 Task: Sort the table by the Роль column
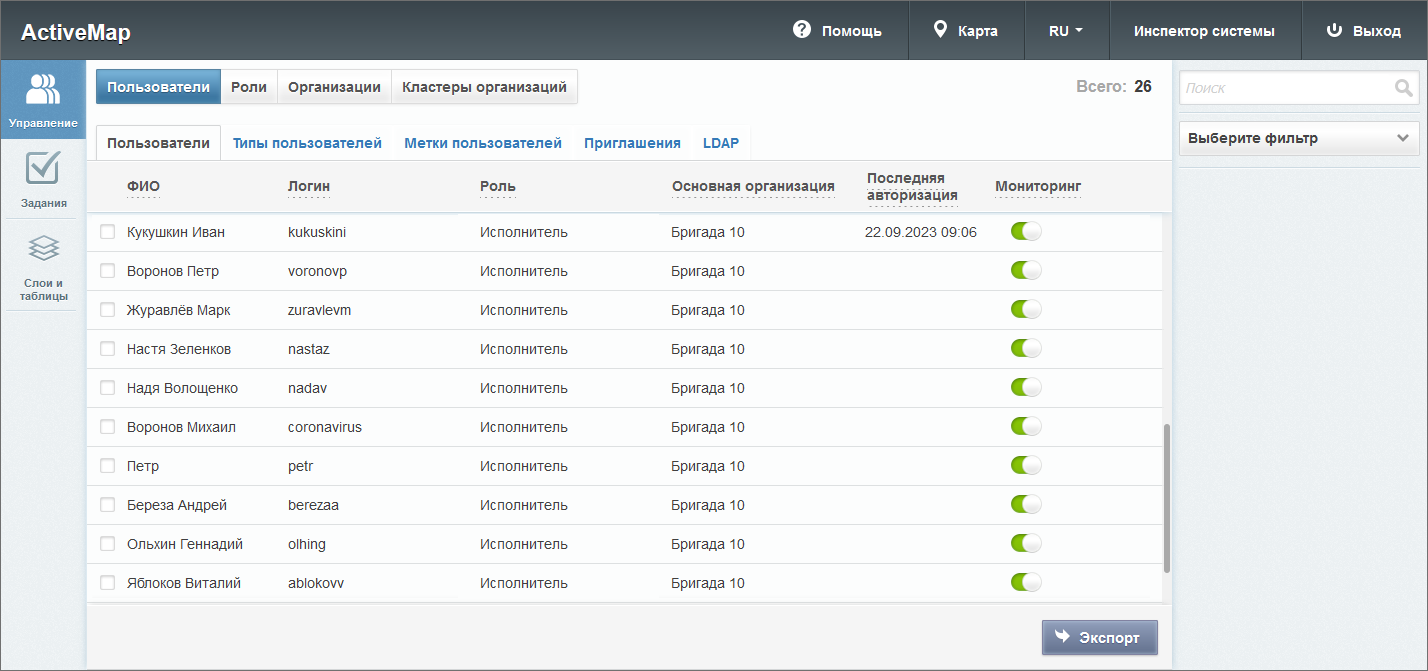click(497, 186)
